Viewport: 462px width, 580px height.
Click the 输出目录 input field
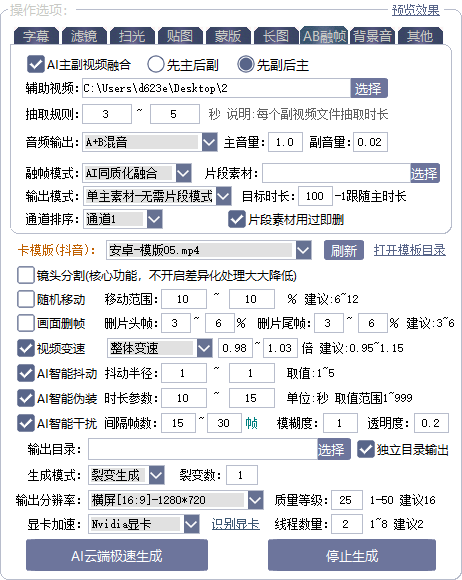tap(203, 450)
